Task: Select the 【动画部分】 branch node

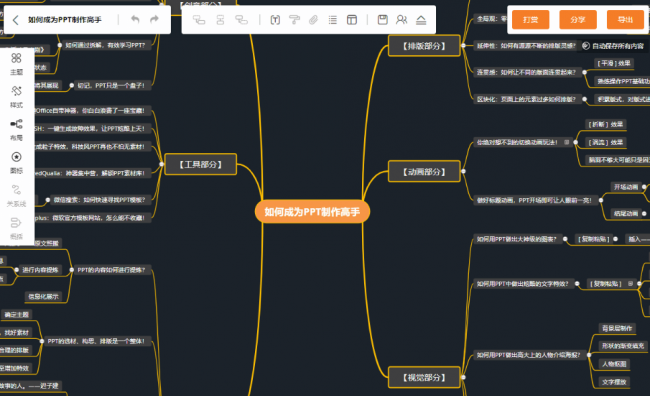Action: pos(424,171)
